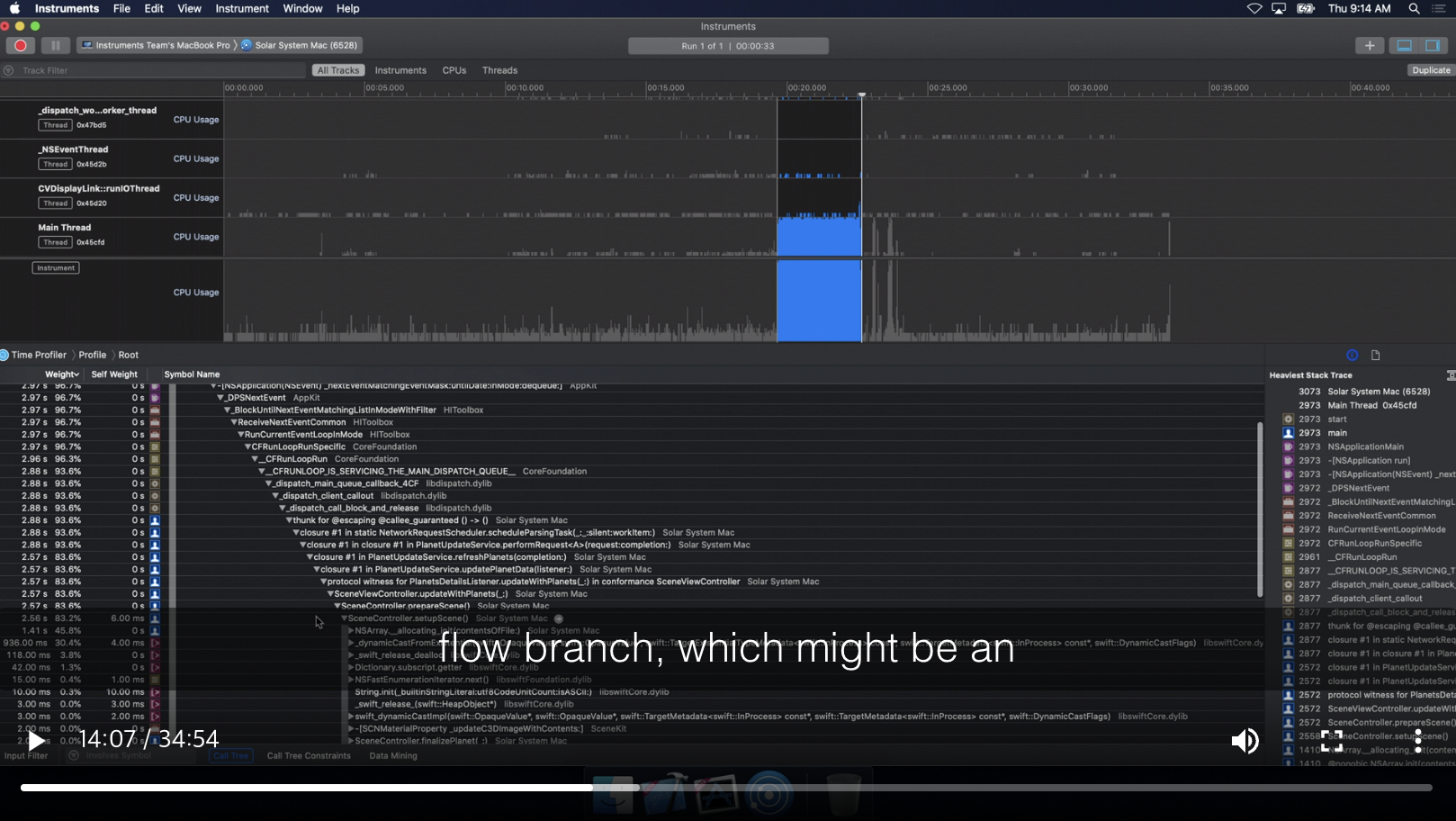Open the document inspector icon beside info
Image resolution: width=1456 pixels, height=821 pixels.
(x=1375, y=355)
